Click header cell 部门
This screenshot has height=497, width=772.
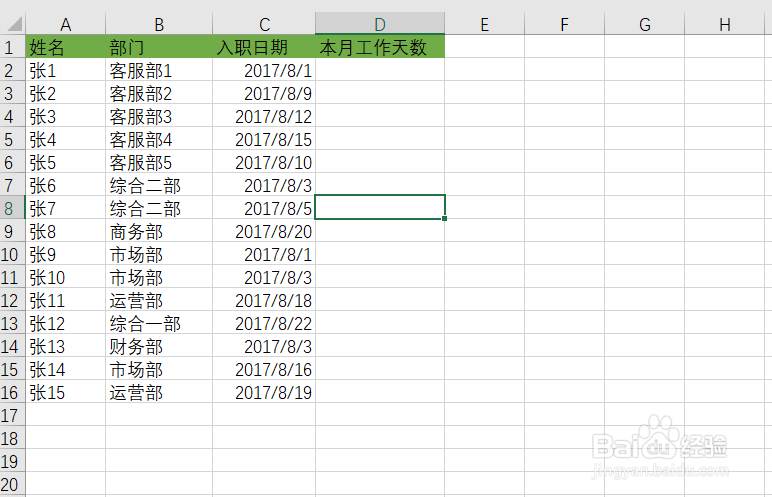point(159,47)
